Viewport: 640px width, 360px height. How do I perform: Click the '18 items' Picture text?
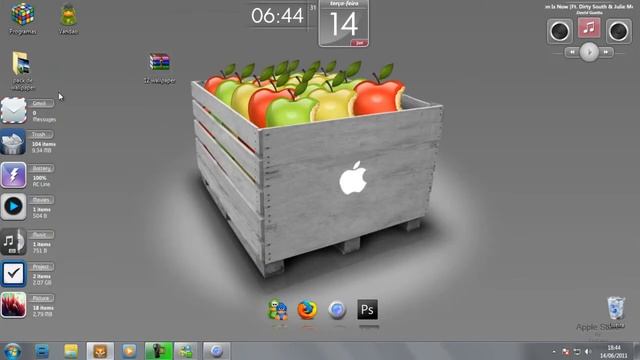point(43,308)
